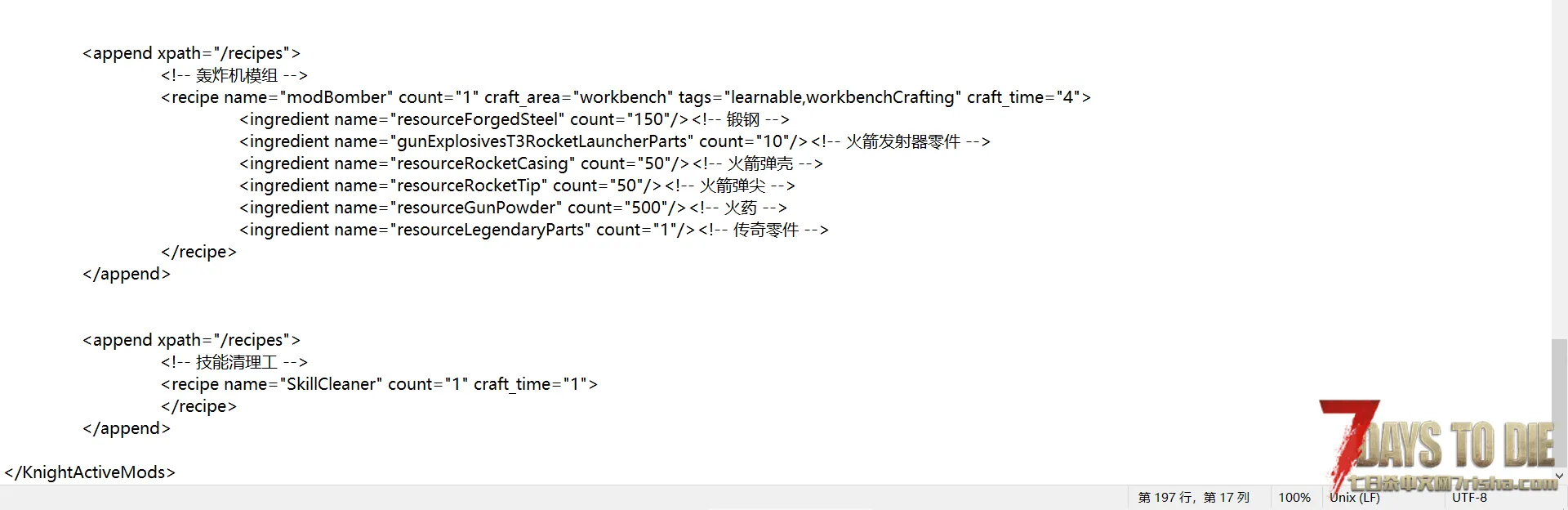Place cursor in the closing KnightActiveMods tag
The image size is (1568, 510).
(90, 472)
